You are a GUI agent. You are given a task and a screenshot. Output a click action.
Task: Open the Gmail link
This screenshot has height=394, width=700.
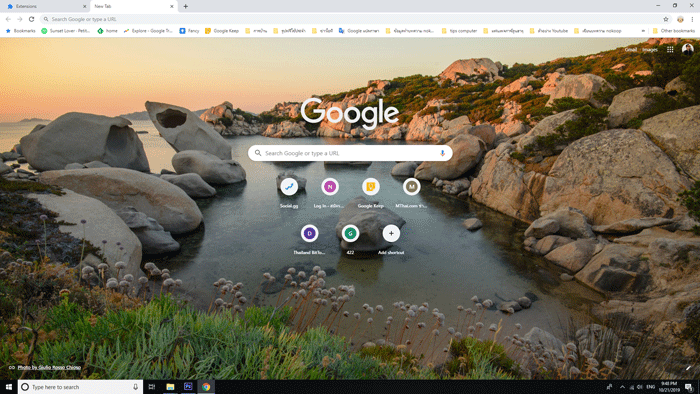(x=631, y=50)
